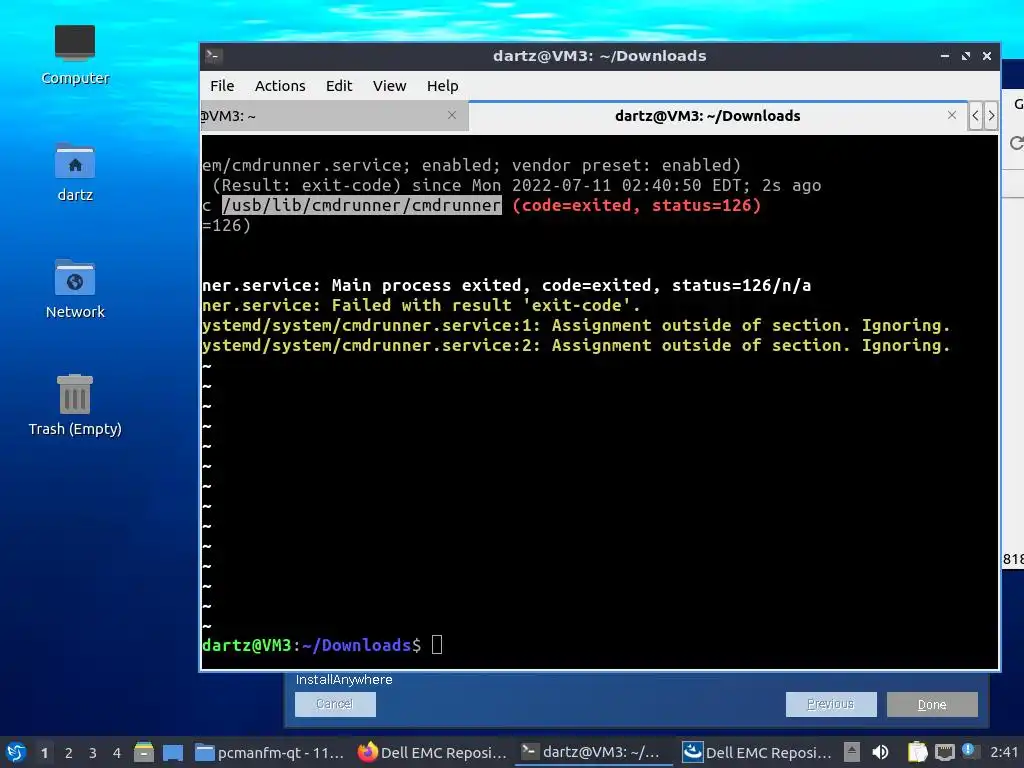Select the dartz@VM3 terminal taskbar entry
This screenshot has width=1024, height=768.
coord(594,752)
